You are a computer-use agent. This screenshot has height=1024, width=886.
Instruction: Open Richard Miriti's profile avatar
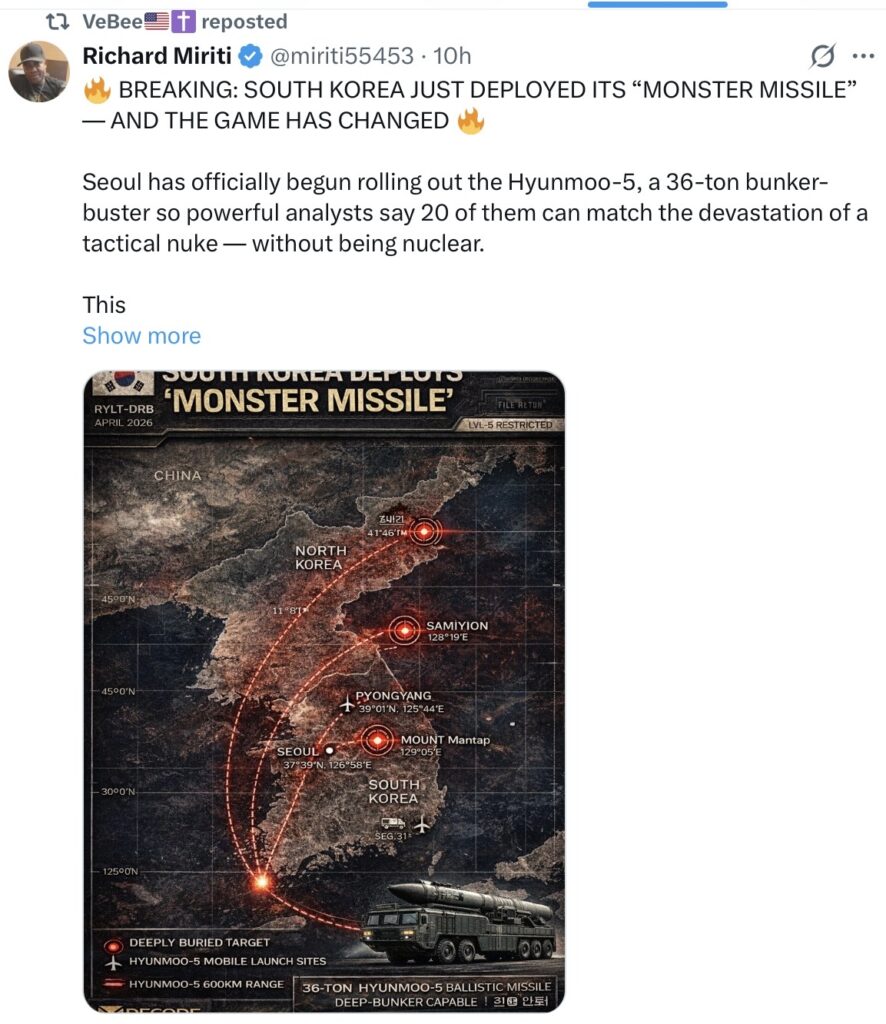[39, 71]
